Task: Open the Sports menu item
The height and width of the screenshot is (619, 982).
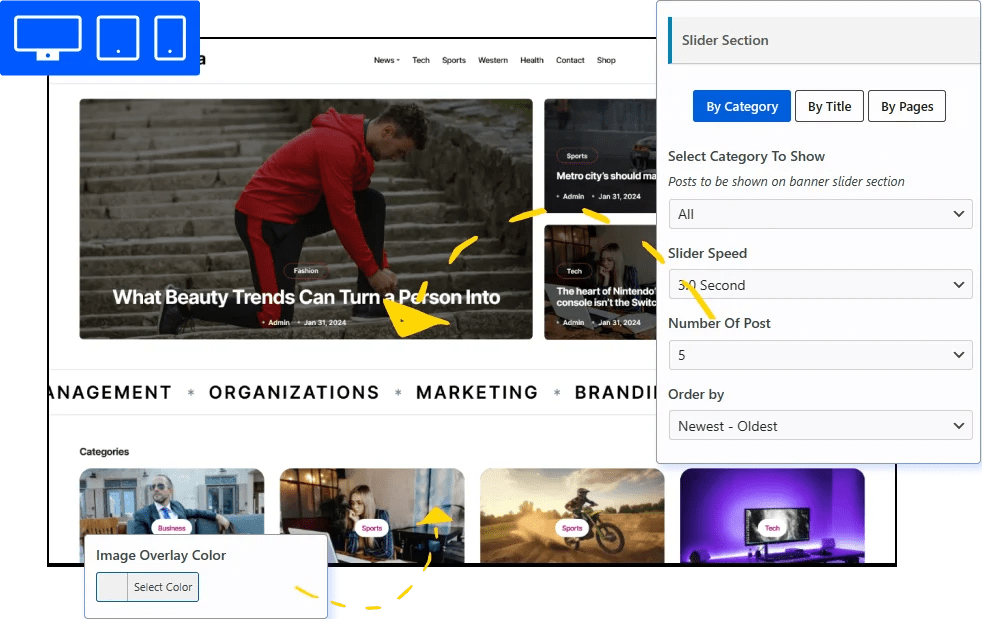Action: (x=454, y=60)
